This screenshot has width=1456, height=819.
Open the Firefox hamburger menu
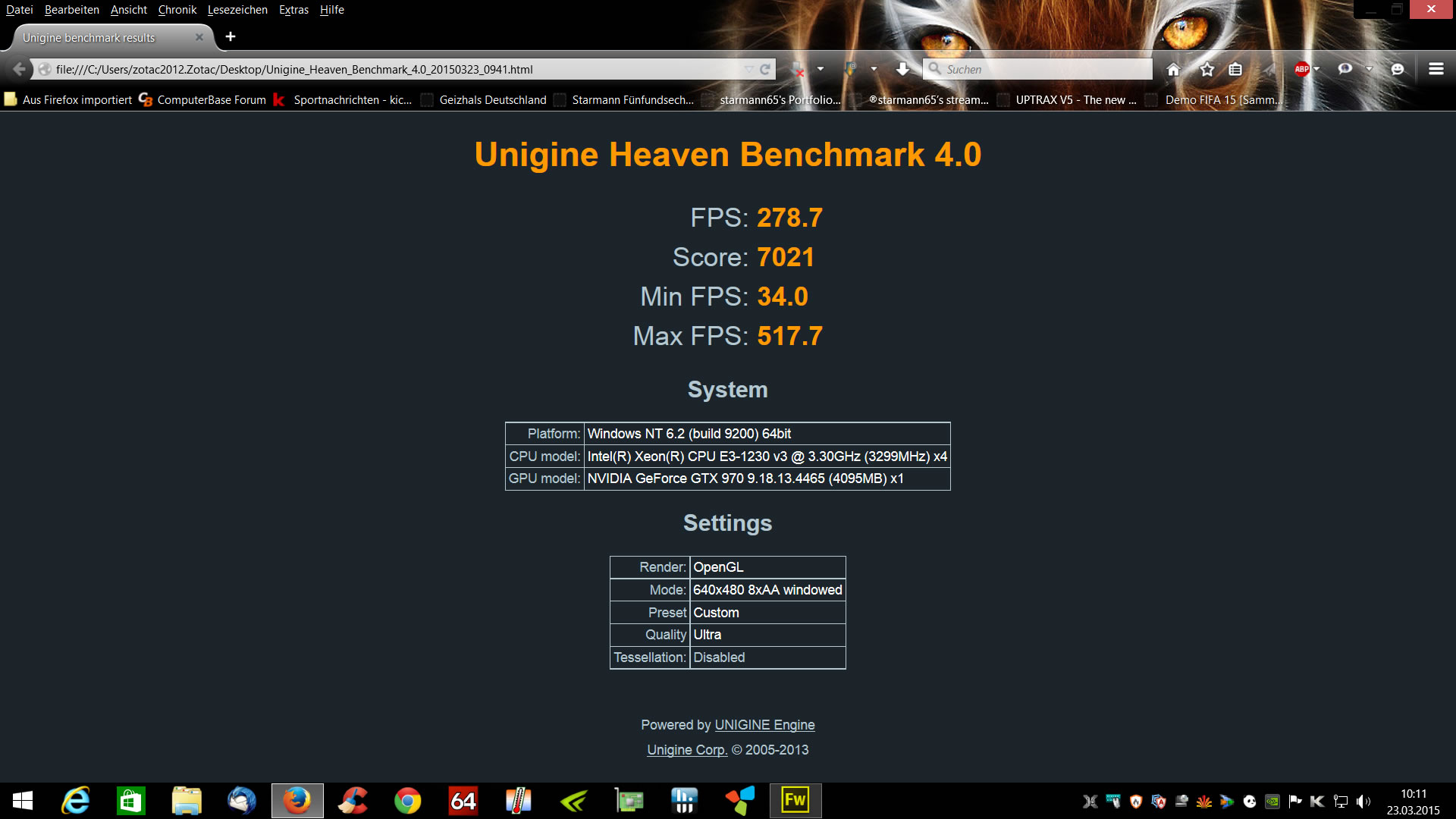click(1436, 69)
